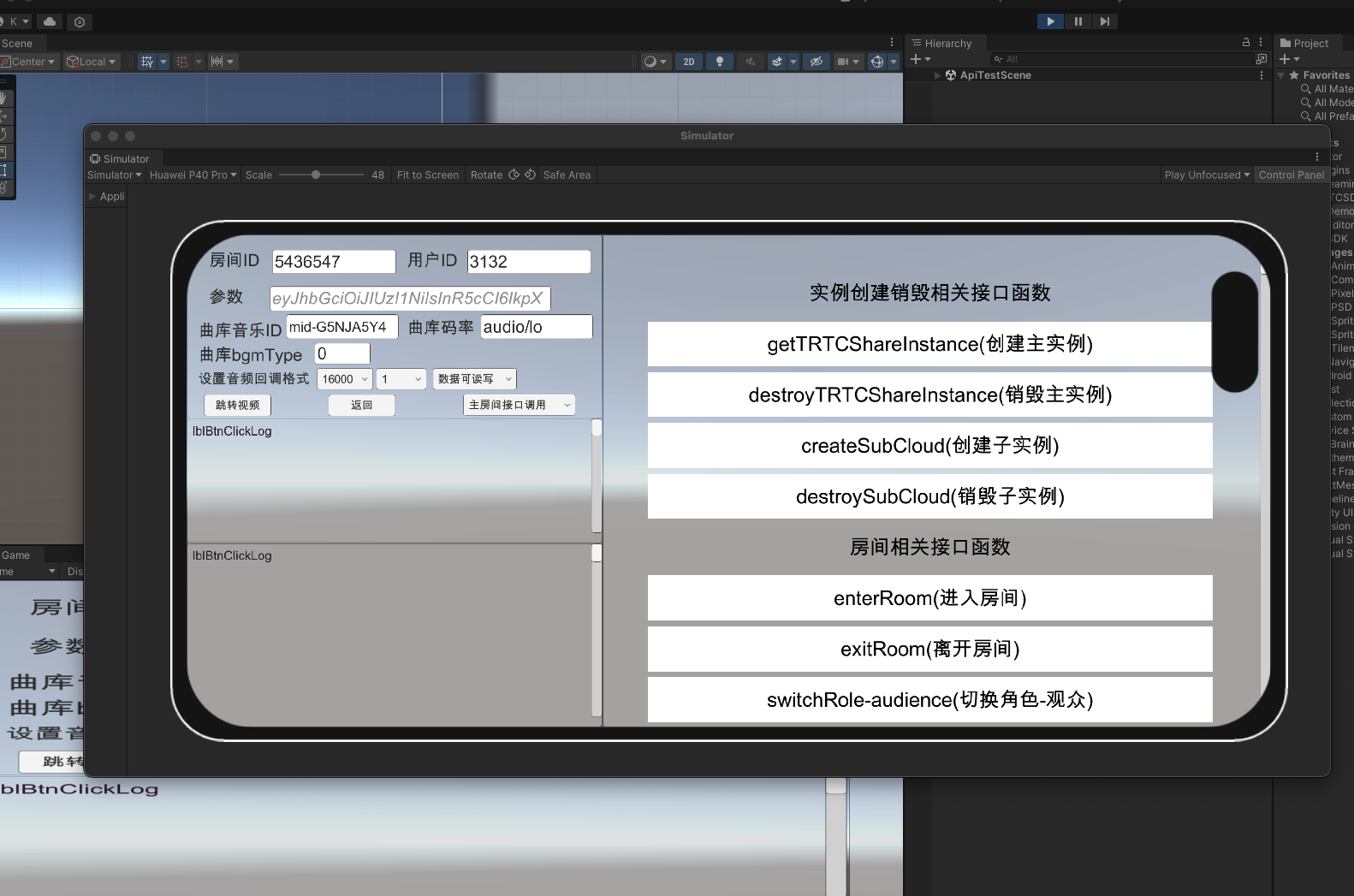Click the Step frame button
Image resolution: width=1354 pixels, height=896 pixels.
click(x=1105, y=21)
